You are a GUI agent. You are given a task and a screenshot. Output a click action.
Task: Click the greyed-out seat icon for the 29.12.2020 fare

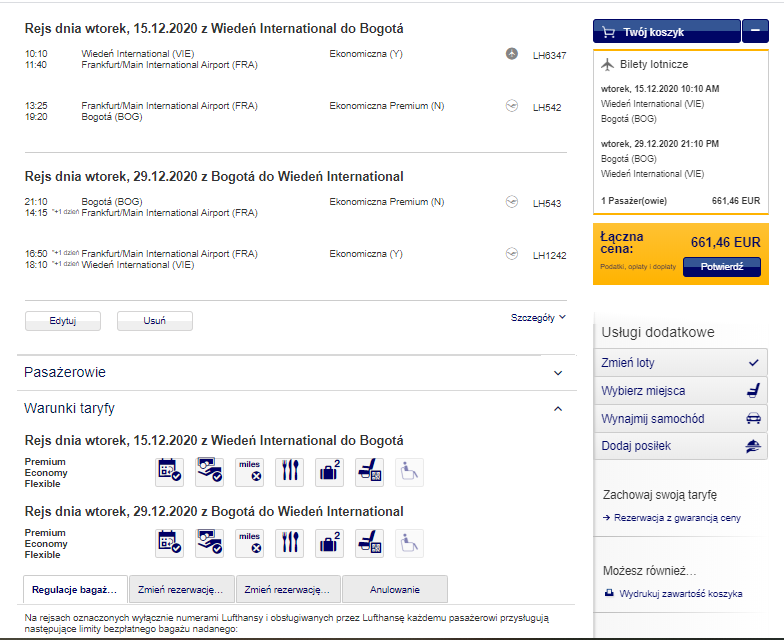(x=410, y=543)
